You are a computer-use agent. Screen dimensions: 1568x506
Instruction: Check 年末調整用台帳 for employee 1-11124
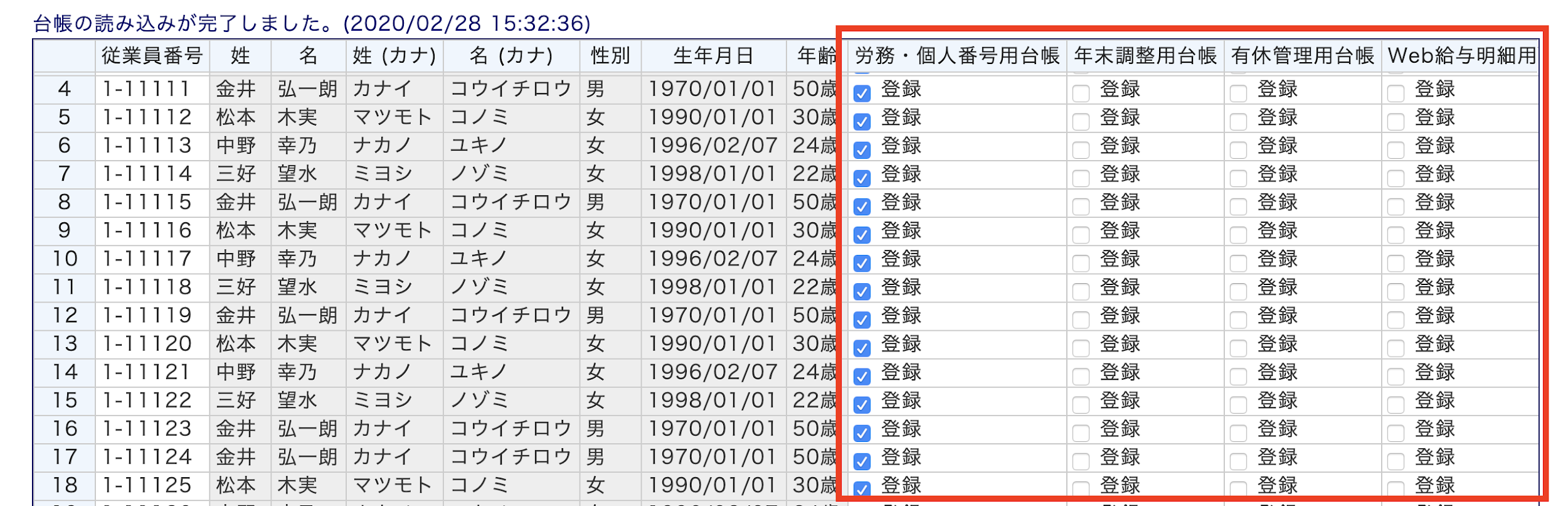[1081, 461]
